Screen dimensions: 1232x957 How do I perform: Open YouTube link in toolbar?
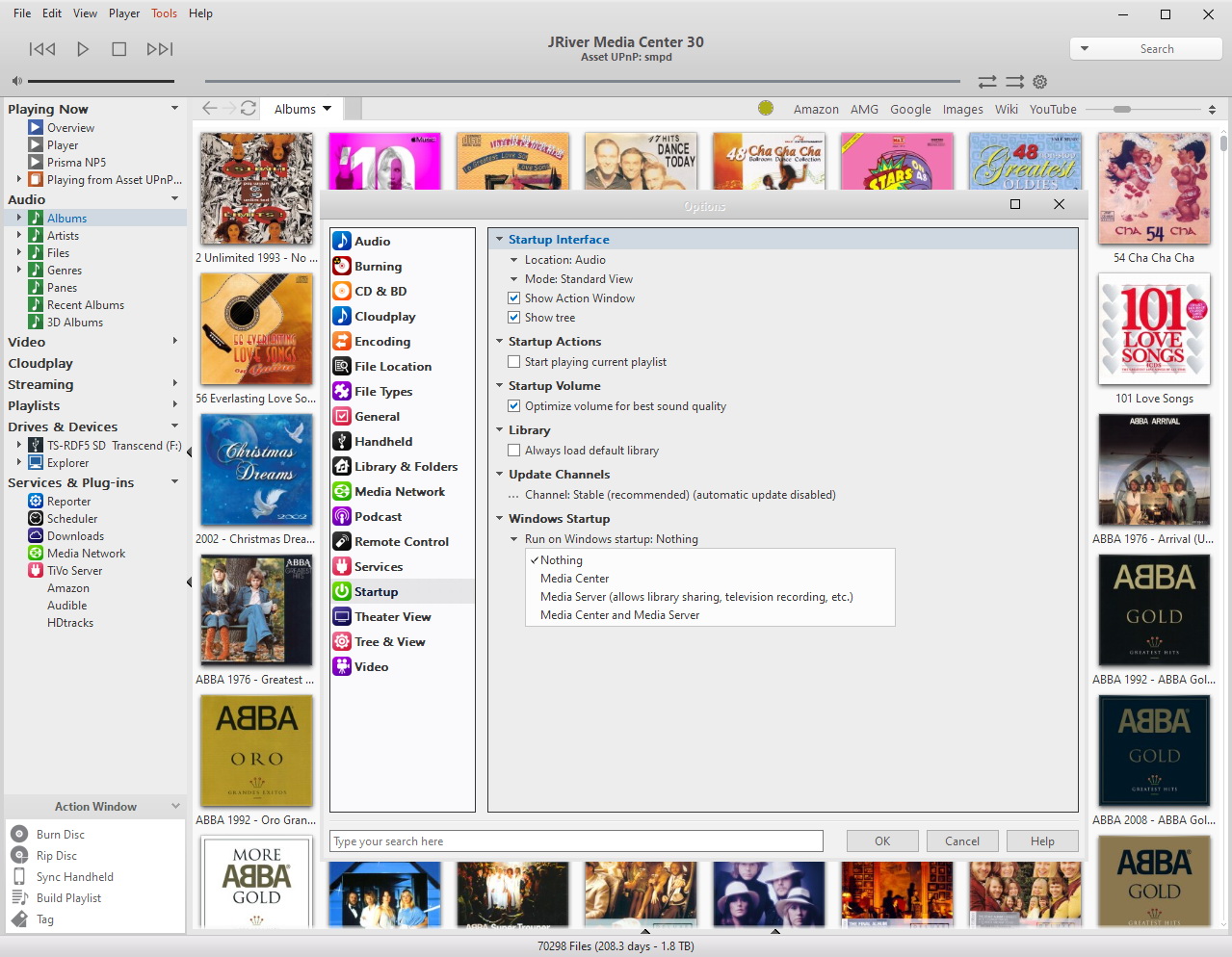pos(1053,110)
